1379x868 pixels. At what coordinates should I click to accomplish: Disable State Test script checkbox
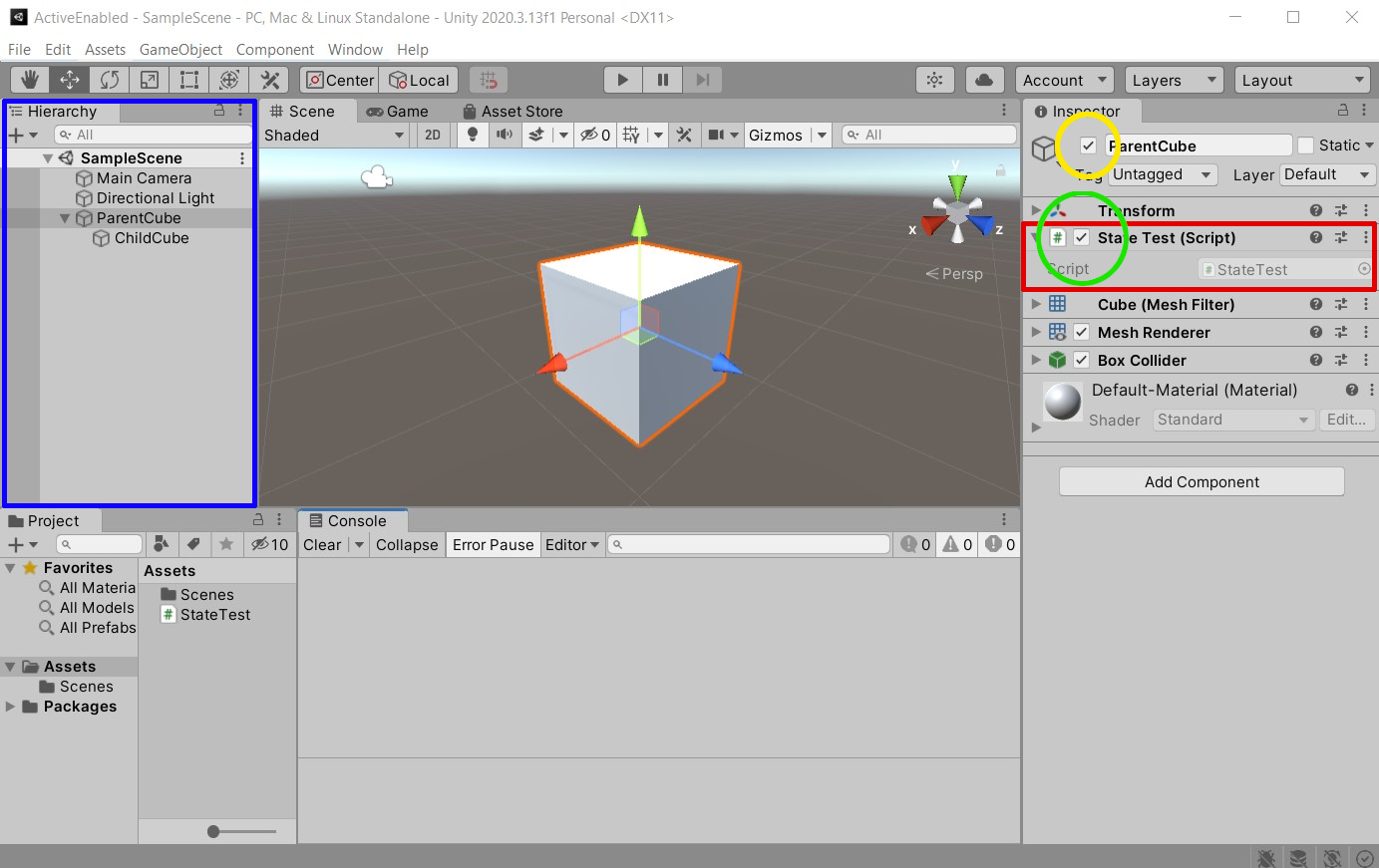[x=1082, y=237]
